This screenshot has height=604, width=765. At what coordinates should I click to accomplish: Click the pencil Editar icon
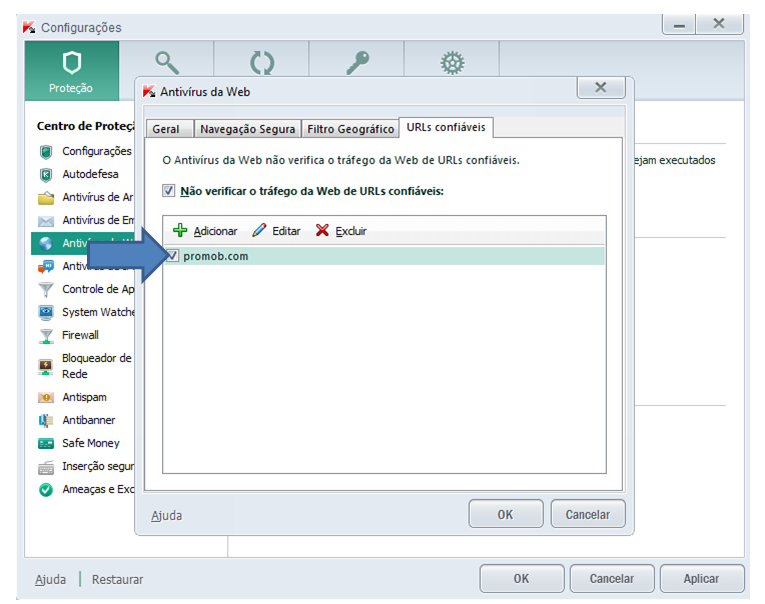pos(259,230)
